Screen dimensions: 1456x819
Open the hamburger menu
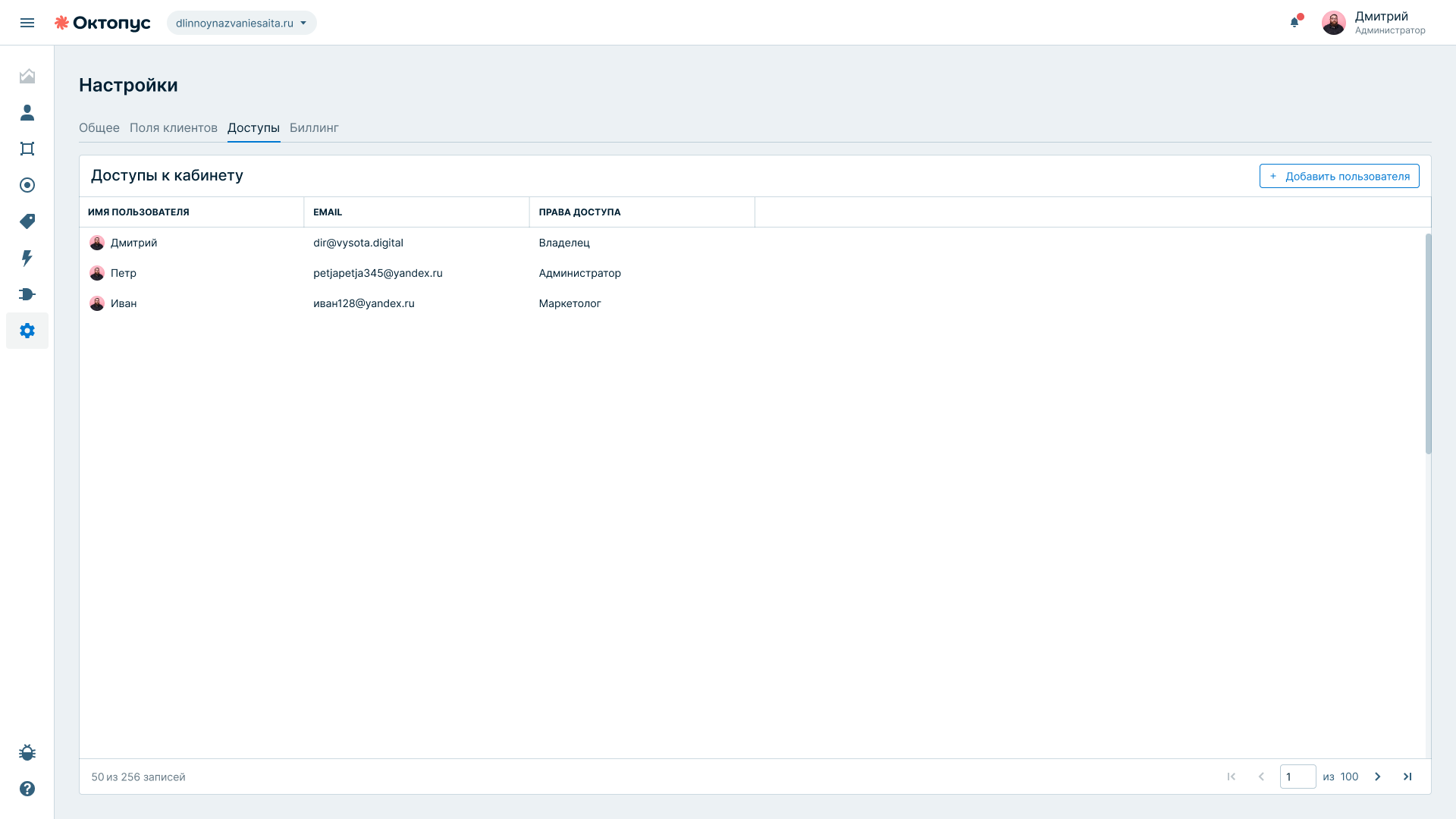tap(27, 23)
